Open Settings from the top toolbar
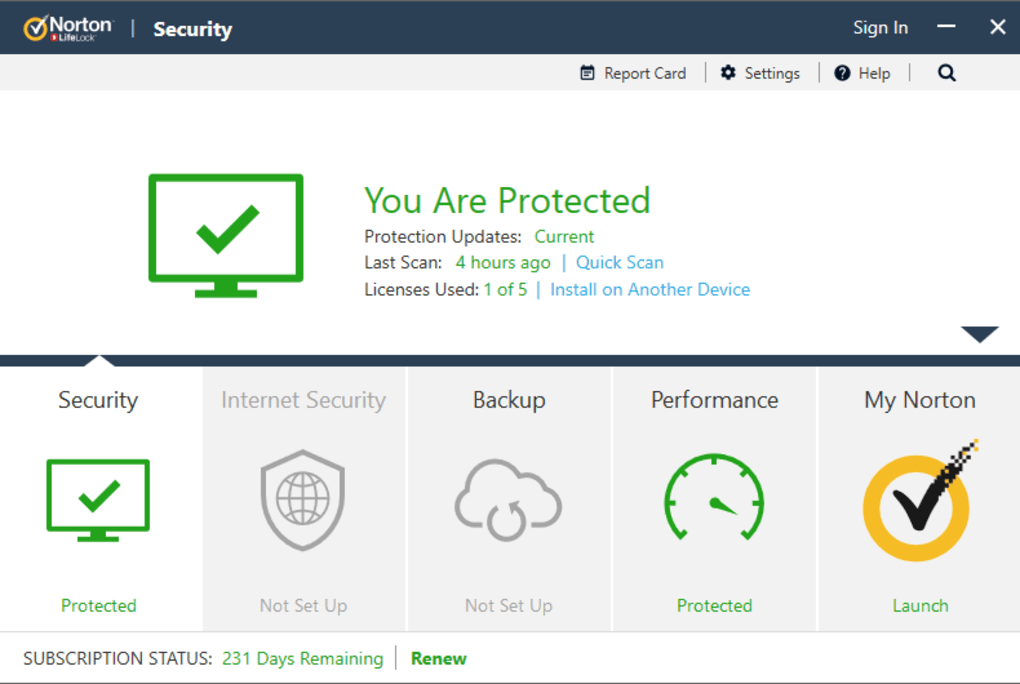Screen dimensions: 1020x684 [760, 73]
